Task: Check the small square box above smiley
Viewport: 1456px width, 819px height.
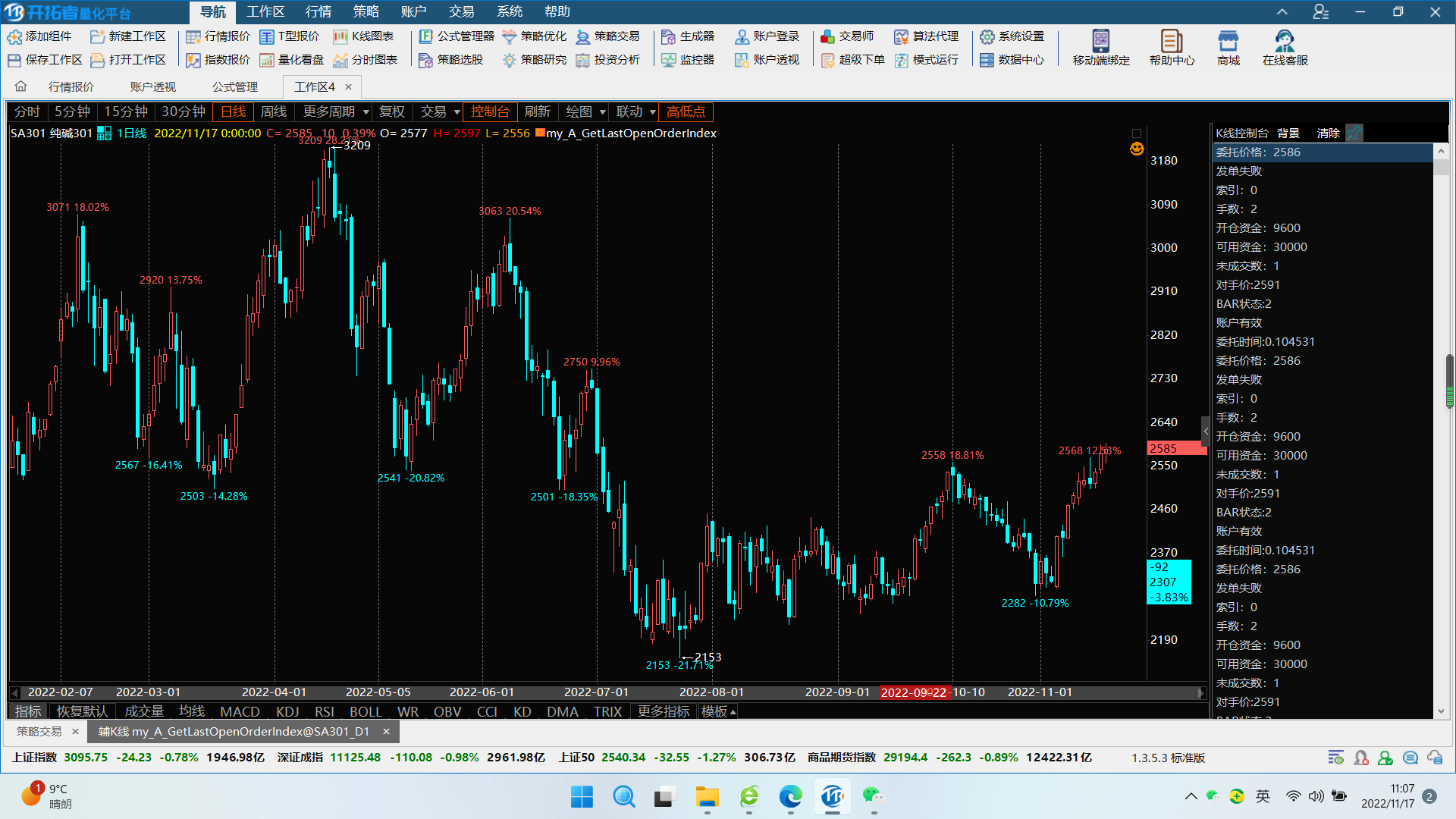Action: click(x=1137, y=133)
